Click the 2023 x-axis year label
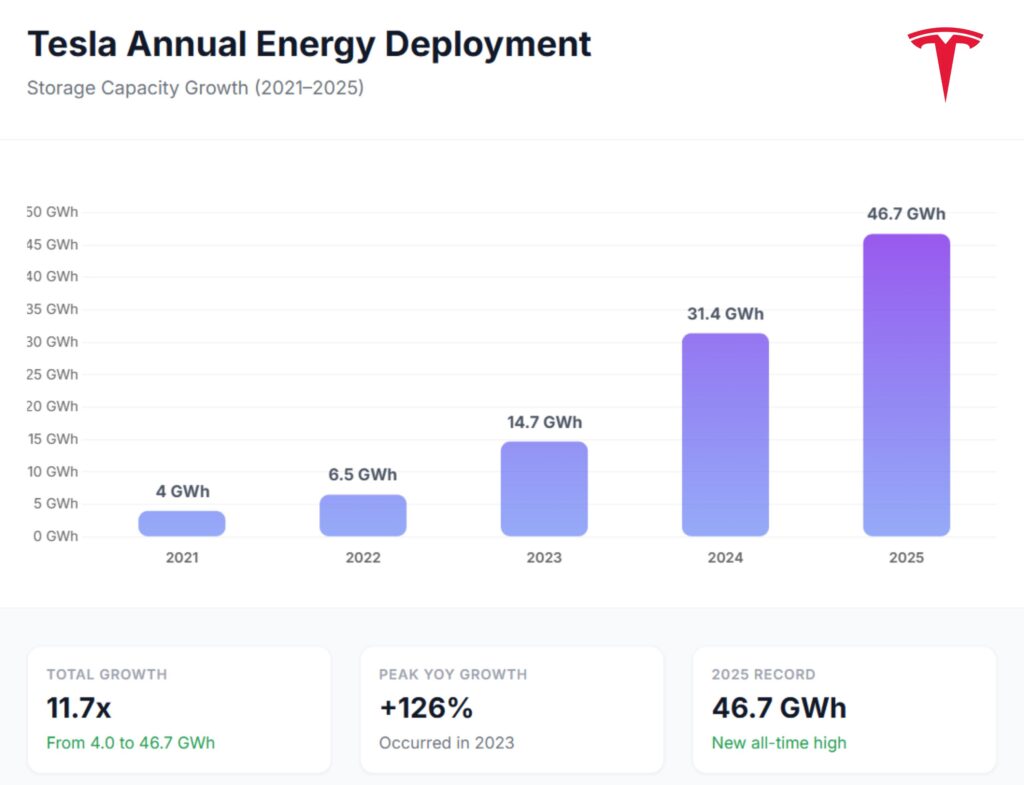This screenshot has height=785, width=1024. 544,557
